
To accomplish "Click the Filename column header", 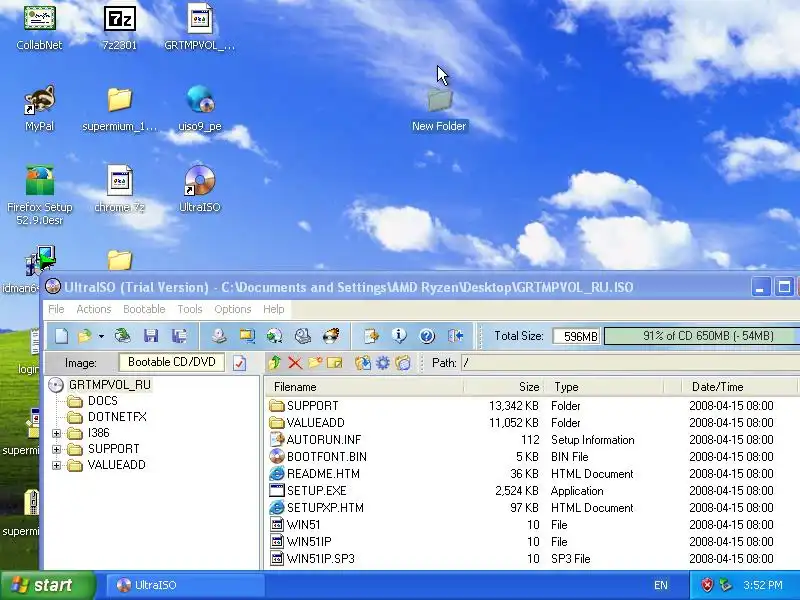I will [364, 387].
